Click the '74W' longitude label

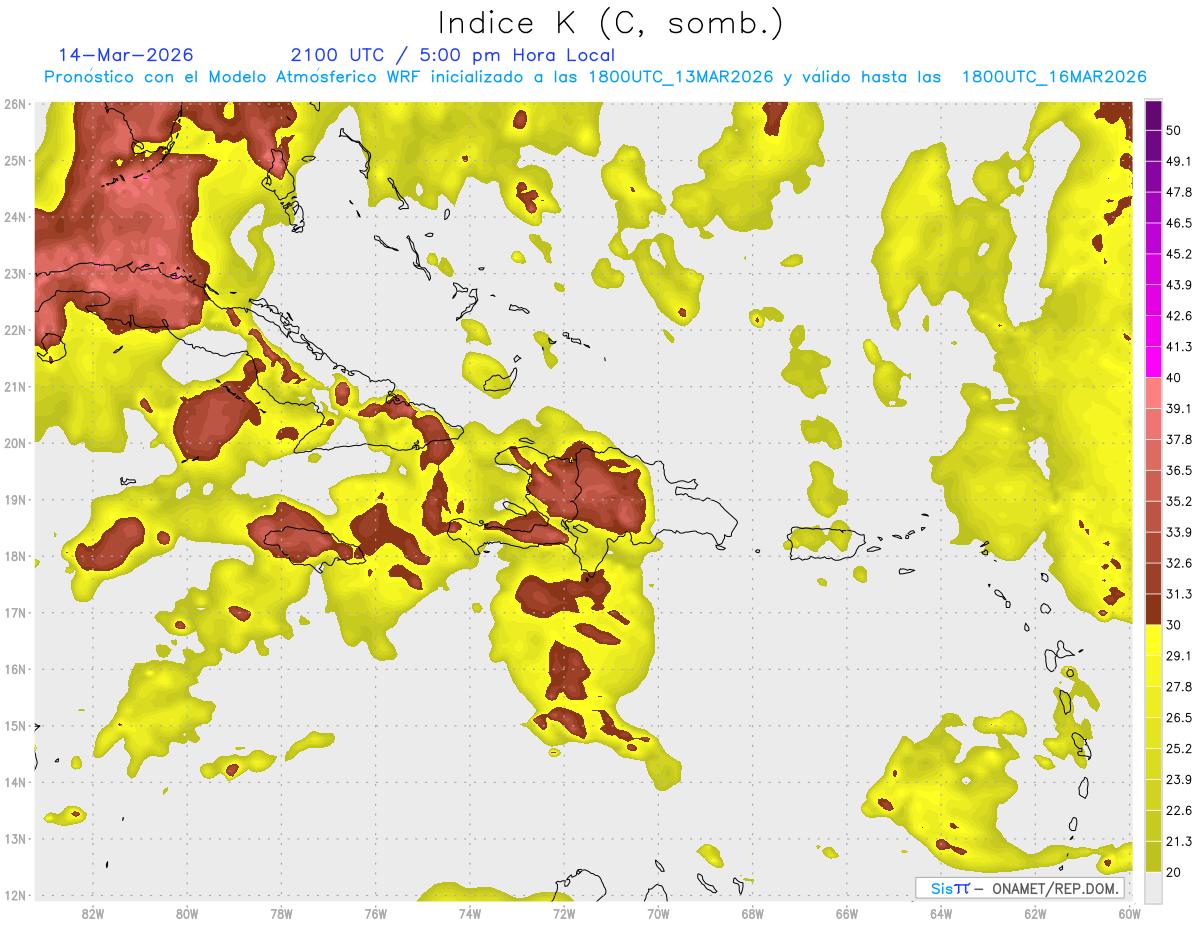tap(470, 913)
